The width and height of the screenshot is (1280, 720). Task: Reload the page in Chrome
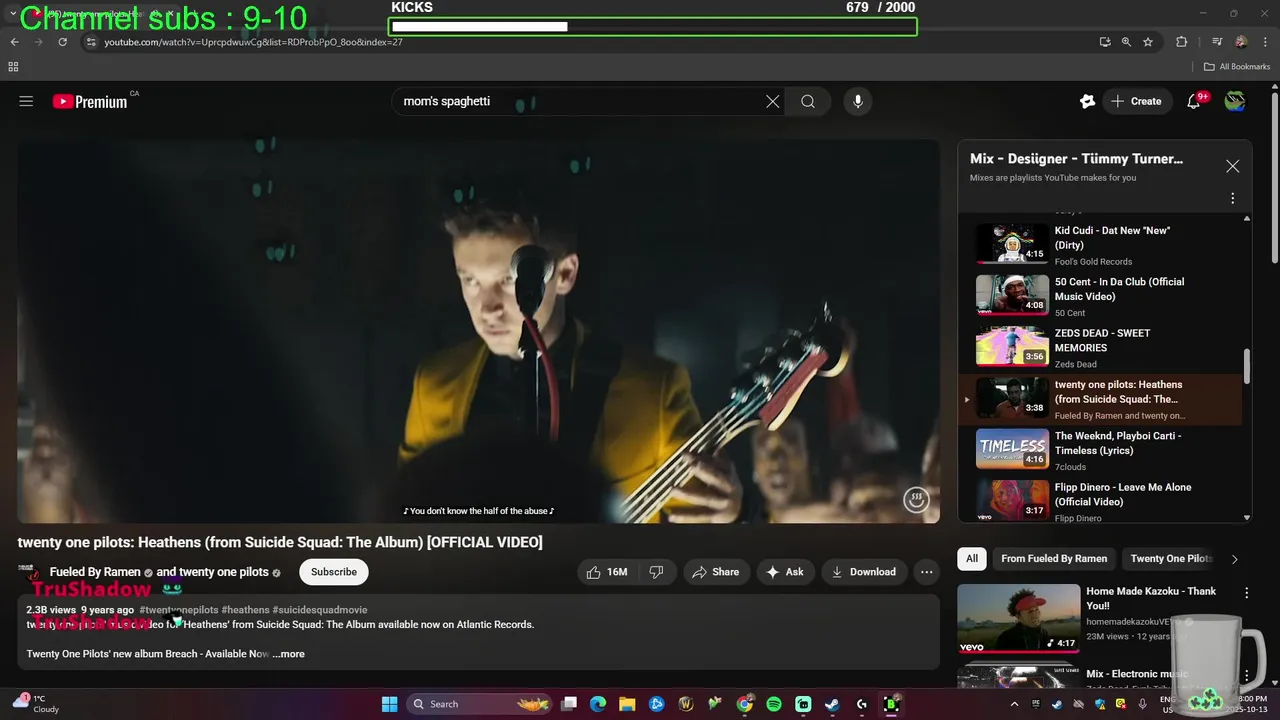(62, 42)
